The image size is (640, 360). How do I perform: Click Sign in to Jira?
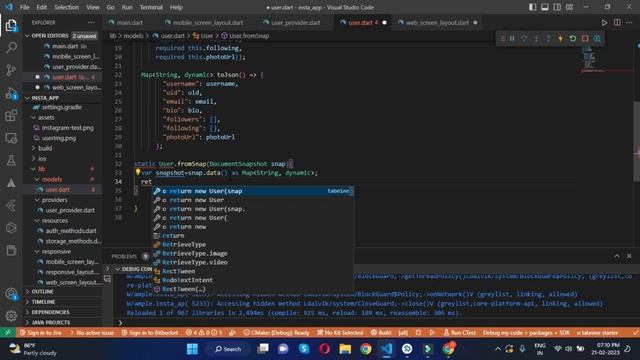click(x=41, y=333)
